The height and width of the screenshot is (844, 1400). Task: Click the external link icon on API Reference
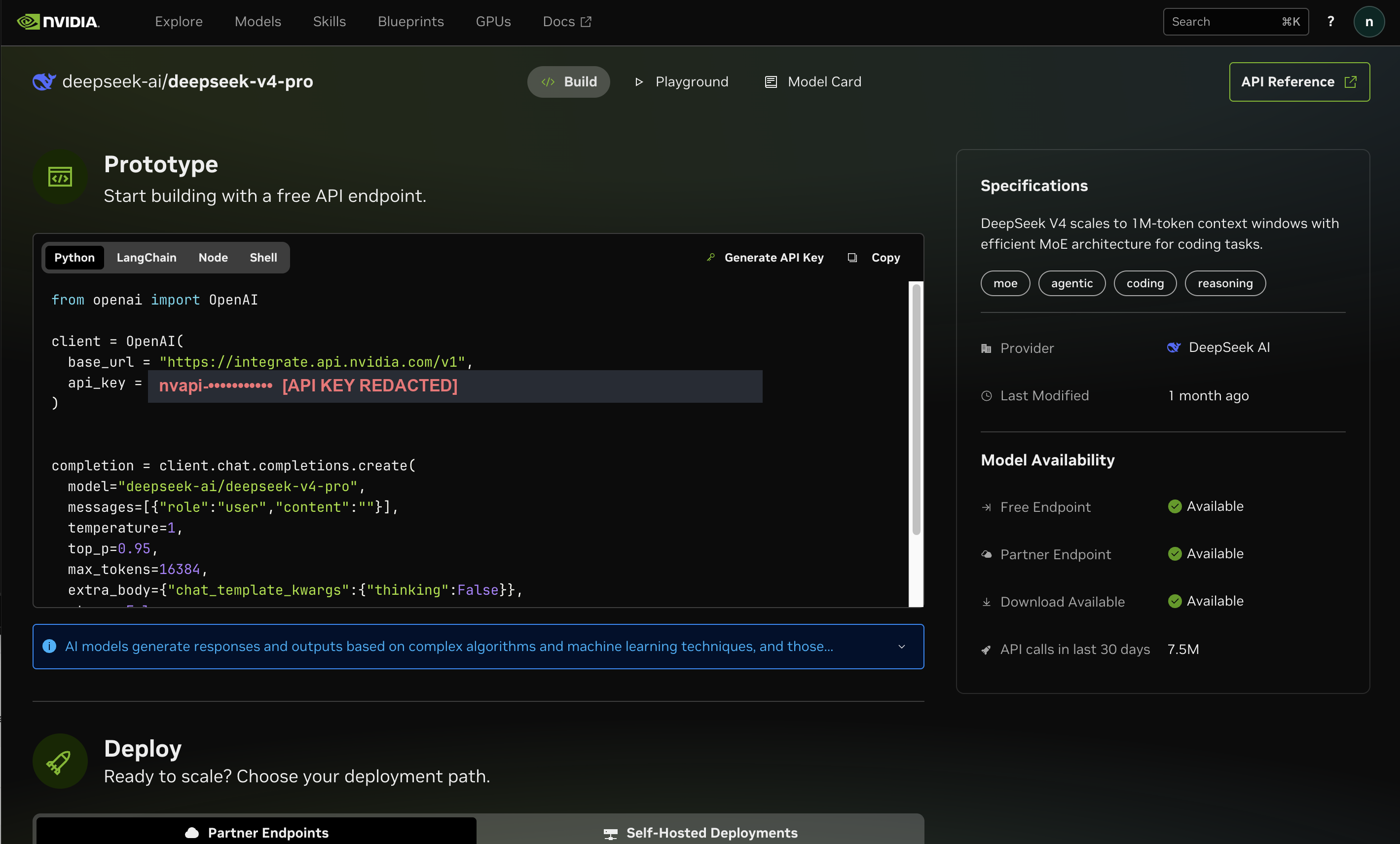1351,82
